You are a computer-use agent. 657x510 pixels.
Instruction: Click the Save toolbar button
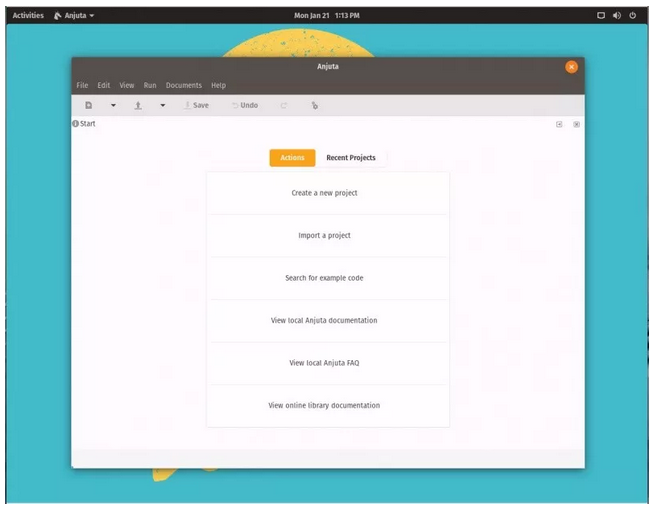(x=196, y=105)
